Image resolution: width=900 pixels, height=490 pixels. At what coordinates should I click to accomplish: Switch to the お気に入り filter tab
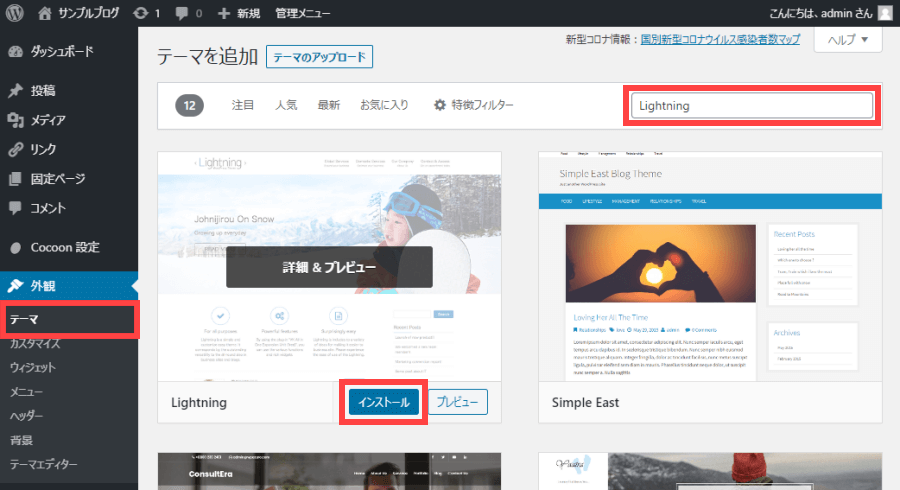tap(384, 105)
